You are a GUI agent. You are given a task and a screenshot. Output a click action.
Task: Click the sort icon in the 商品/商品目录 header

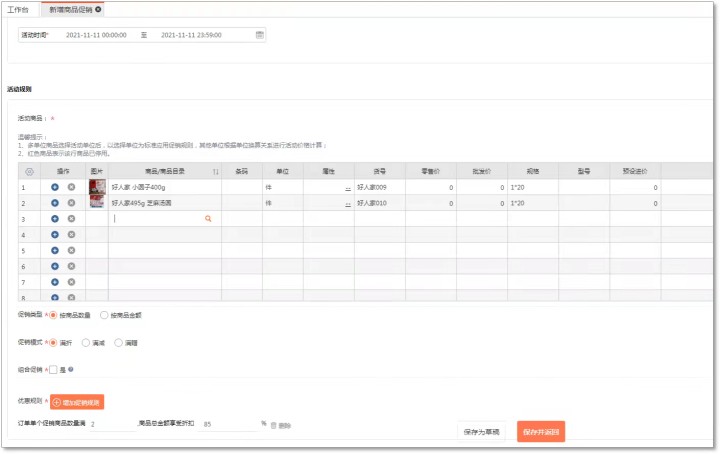[x=215, y=172]
